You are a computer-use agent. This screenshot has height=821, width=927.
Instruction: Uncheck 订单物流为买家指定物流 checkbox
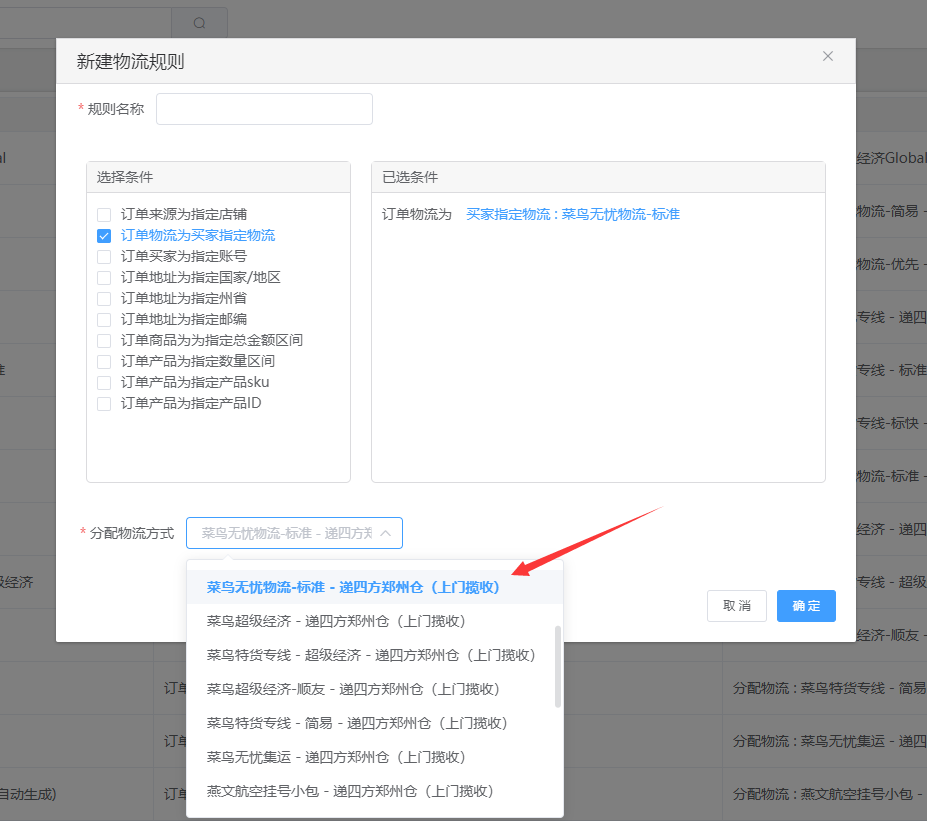click(x=104, y=236)
